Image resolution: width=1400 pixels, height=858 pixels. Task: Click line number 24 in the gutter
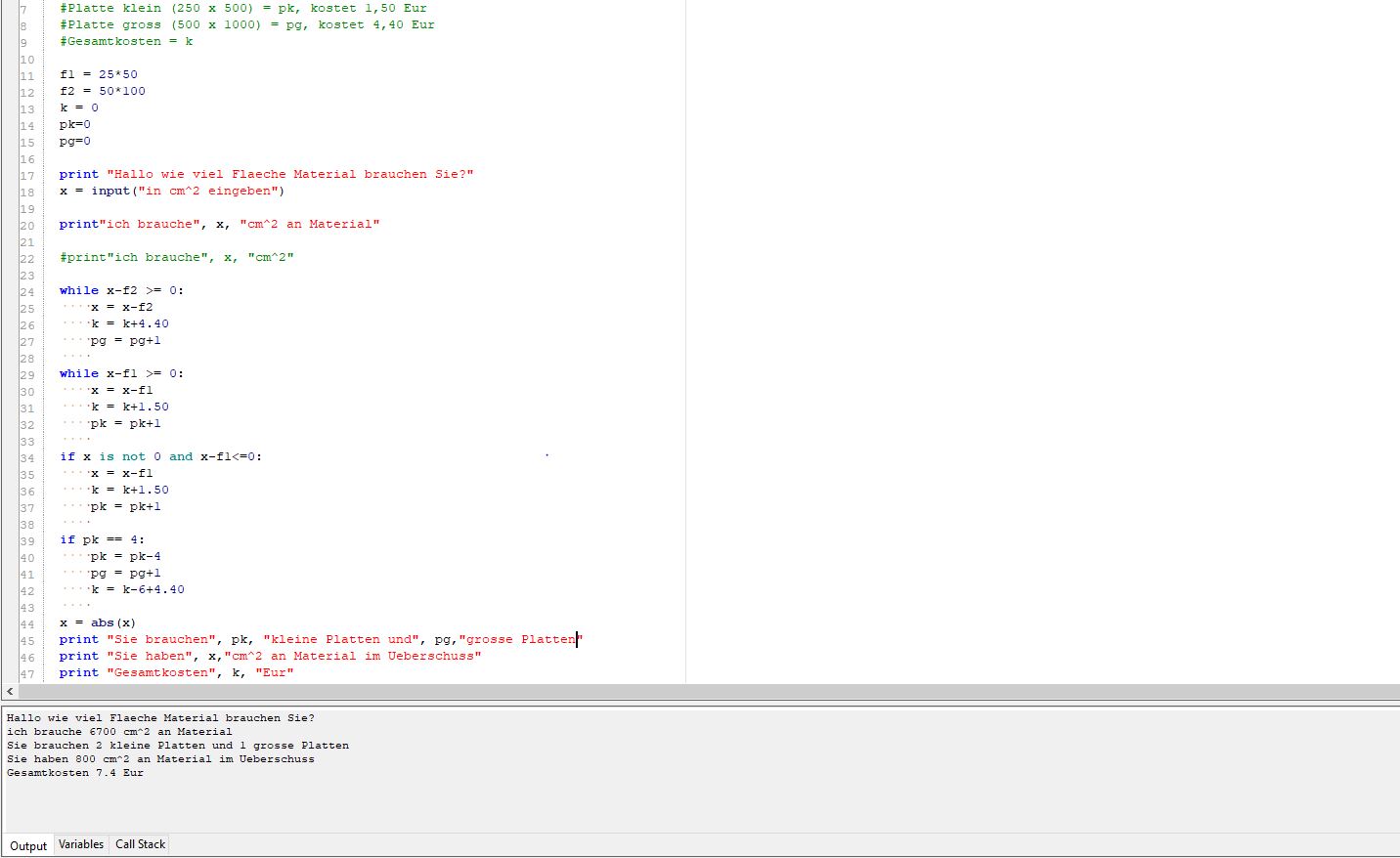[x=26, y=290]
